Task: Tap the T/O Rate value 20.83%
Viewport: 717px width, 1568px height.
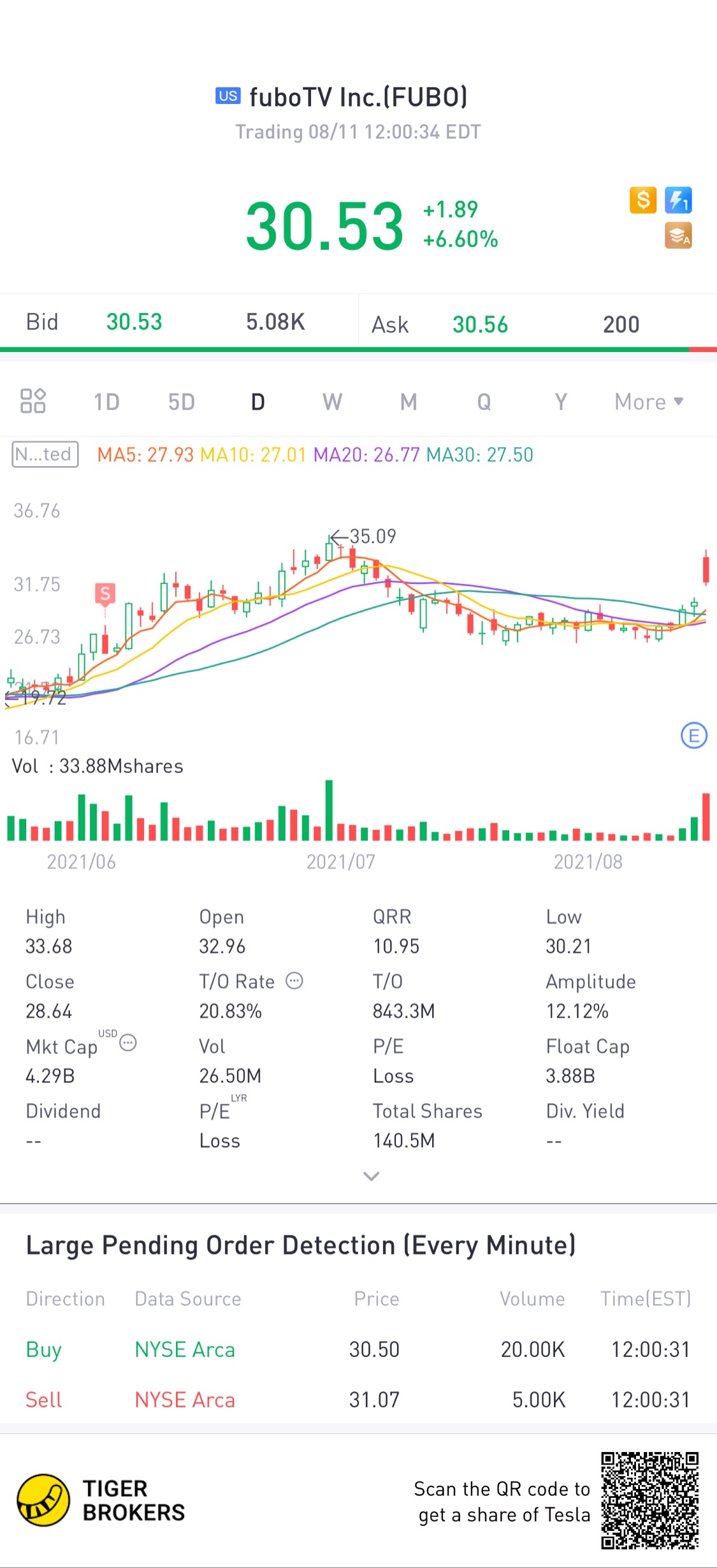Action: coord(231,1011)
